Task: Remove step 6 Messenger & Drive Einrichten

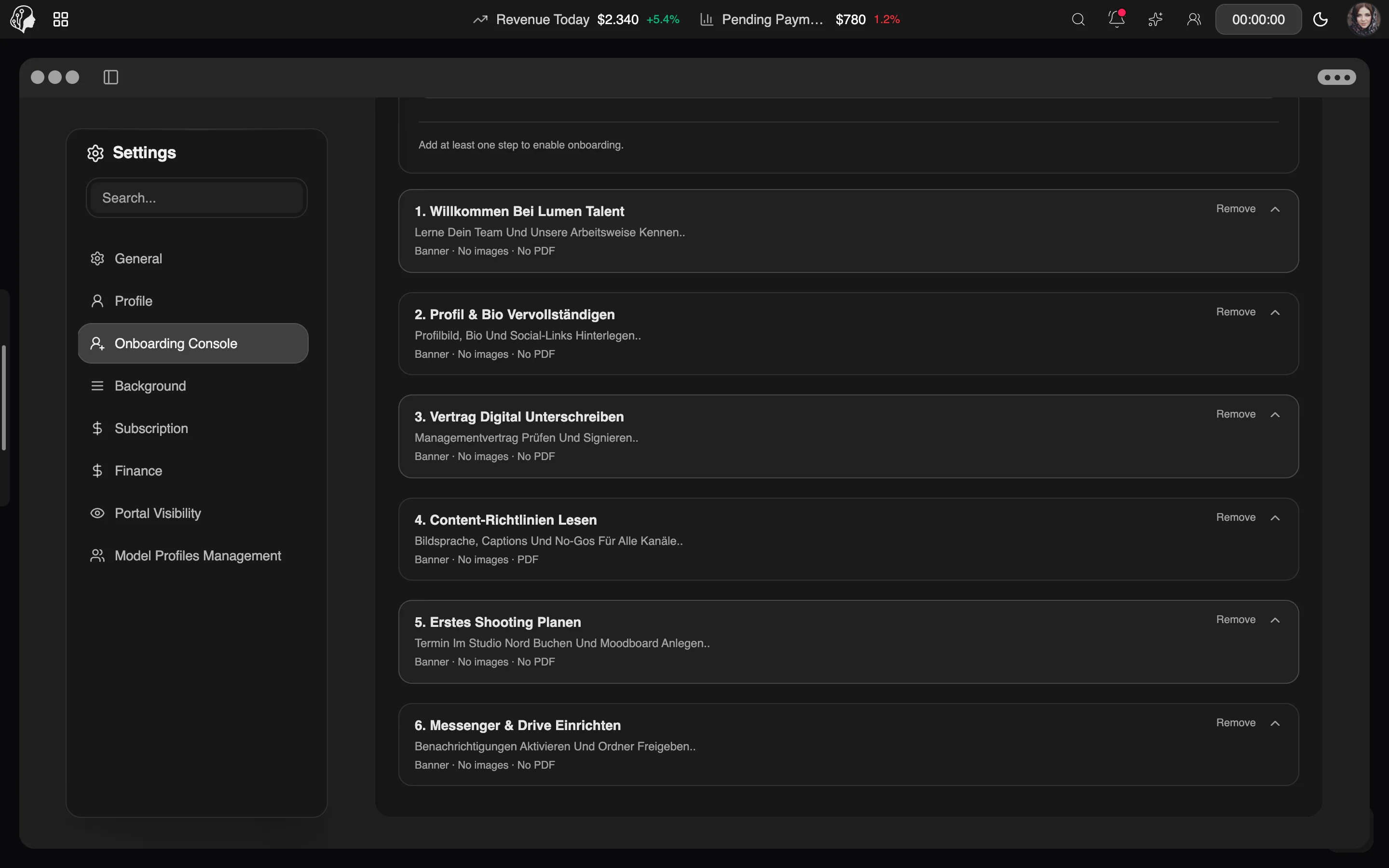Action: (x=1236, y=723)
